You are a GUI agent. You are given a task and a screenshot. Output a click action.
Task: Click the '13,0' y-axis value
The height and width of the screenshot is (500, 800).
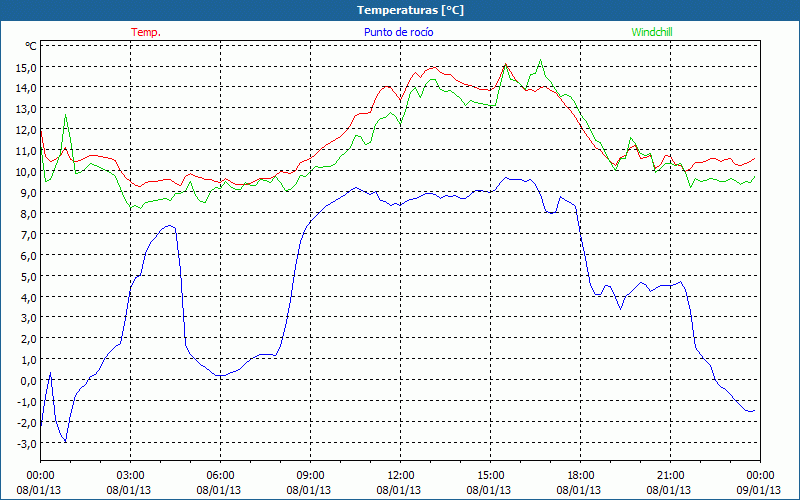click(27, 109)
